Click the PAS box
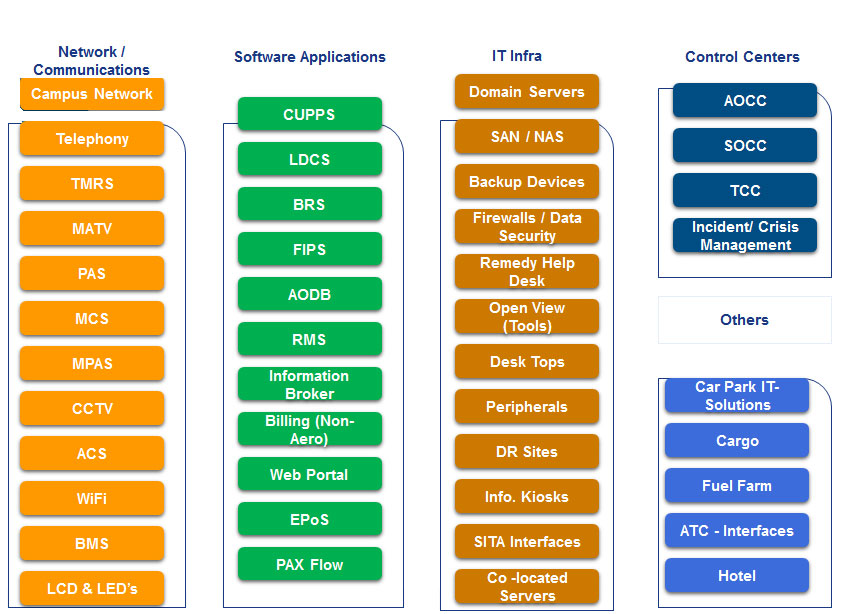The width and height of the screenshot is (850, 614). 92,274
